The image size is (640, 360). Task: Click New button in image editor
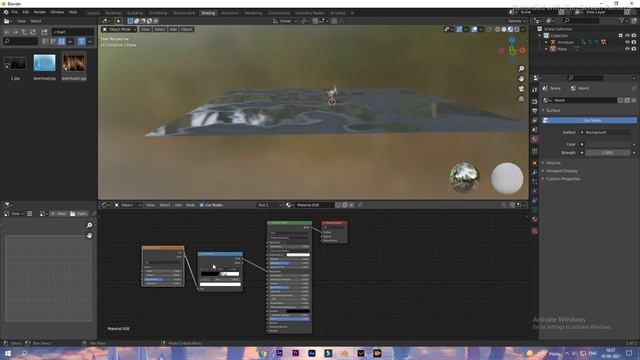click(x=59, y=213)
